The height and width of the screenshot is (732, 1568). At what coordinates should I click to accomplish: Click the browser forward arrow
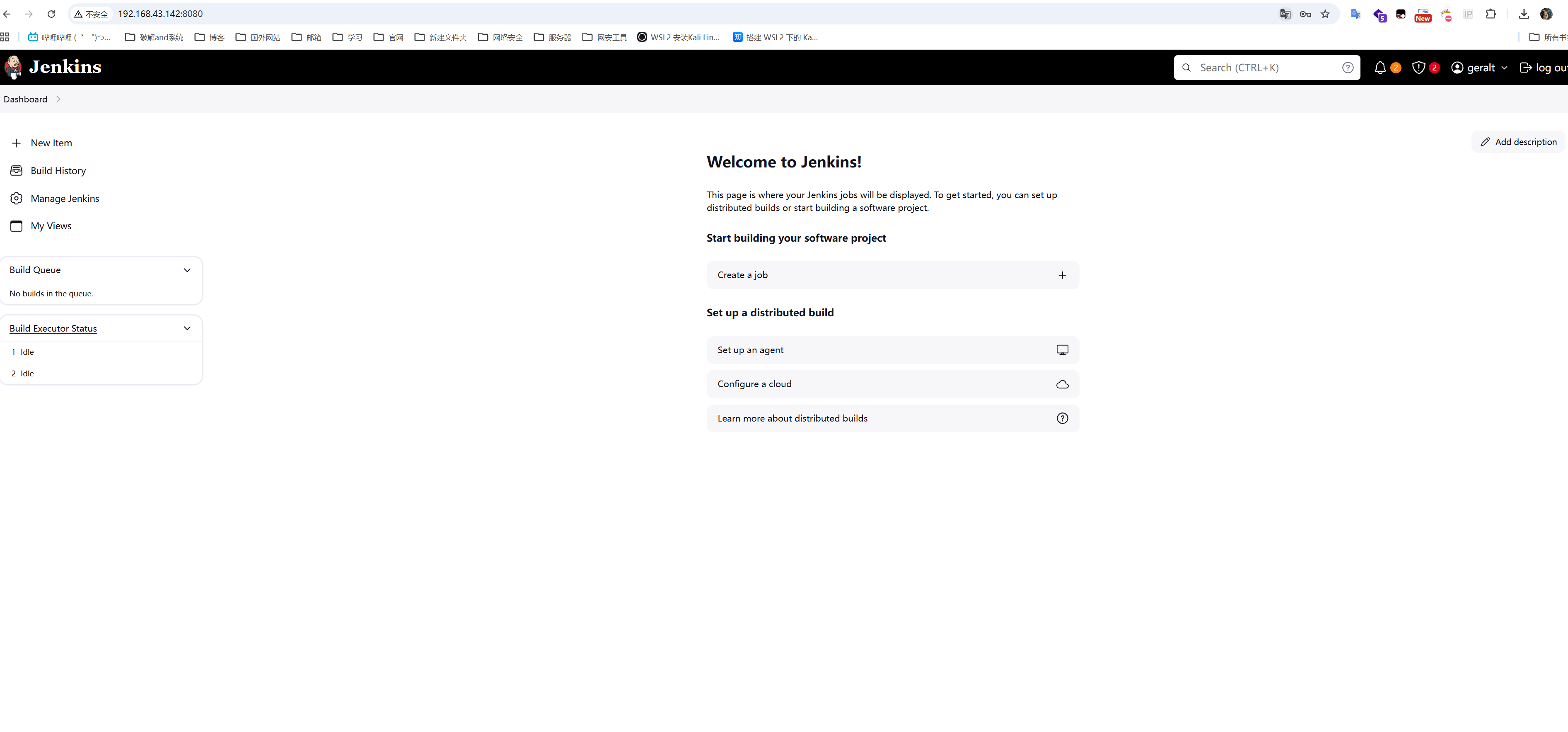(29, 14)
